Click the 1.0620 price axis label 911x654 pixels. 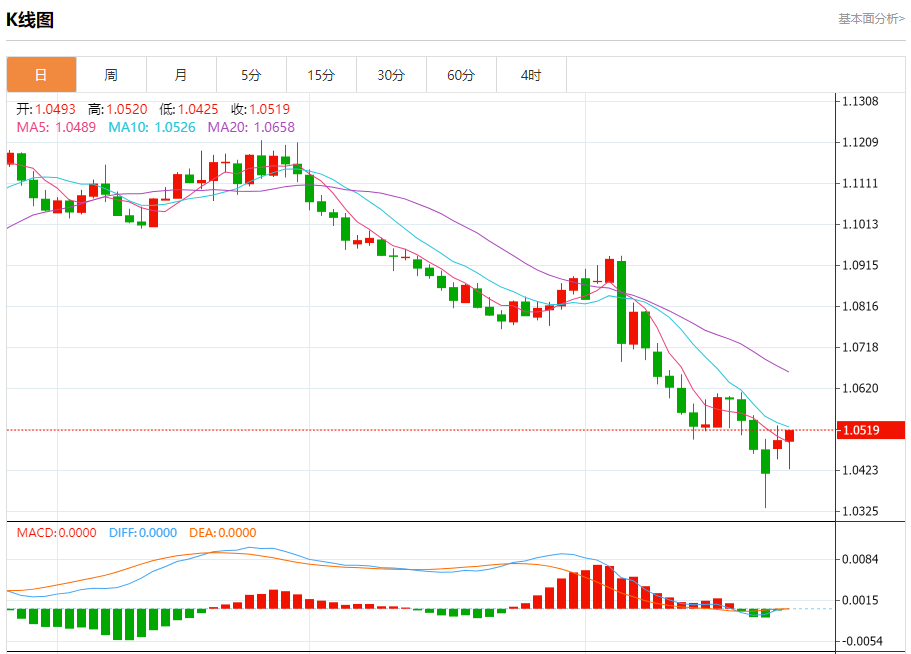[x=860, y=388]
